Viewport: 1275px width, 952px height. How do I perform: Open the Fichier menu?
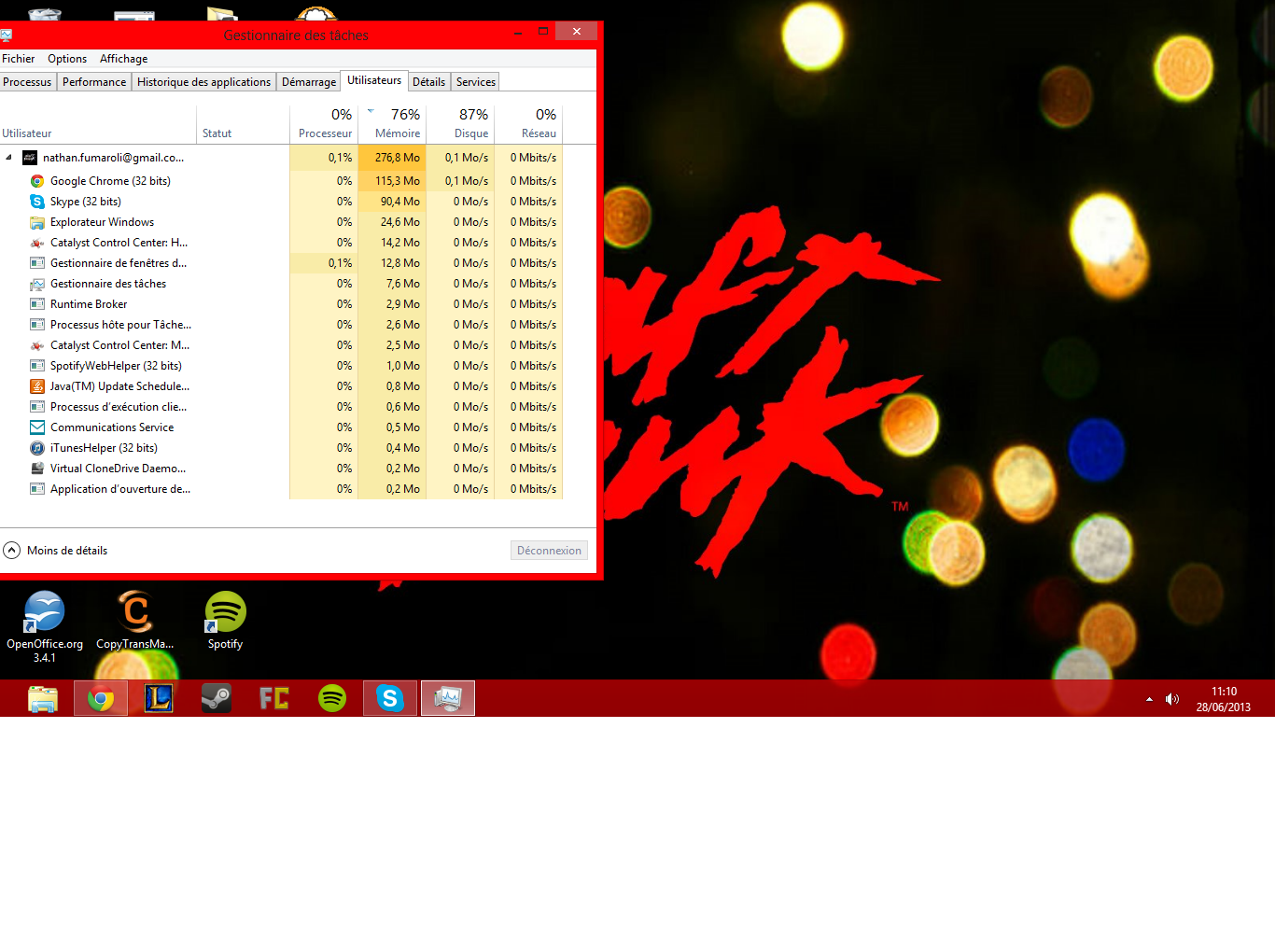(x=18, y=59)
